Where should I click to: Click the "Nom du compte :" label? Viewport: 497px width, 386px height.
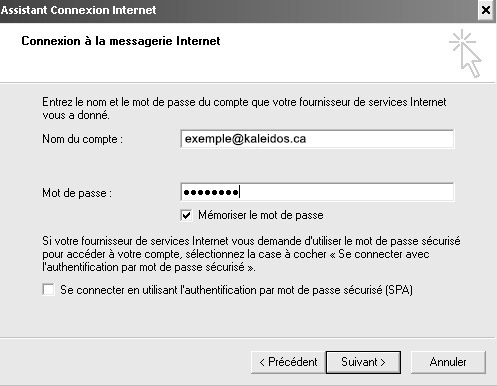click(82, 139)
